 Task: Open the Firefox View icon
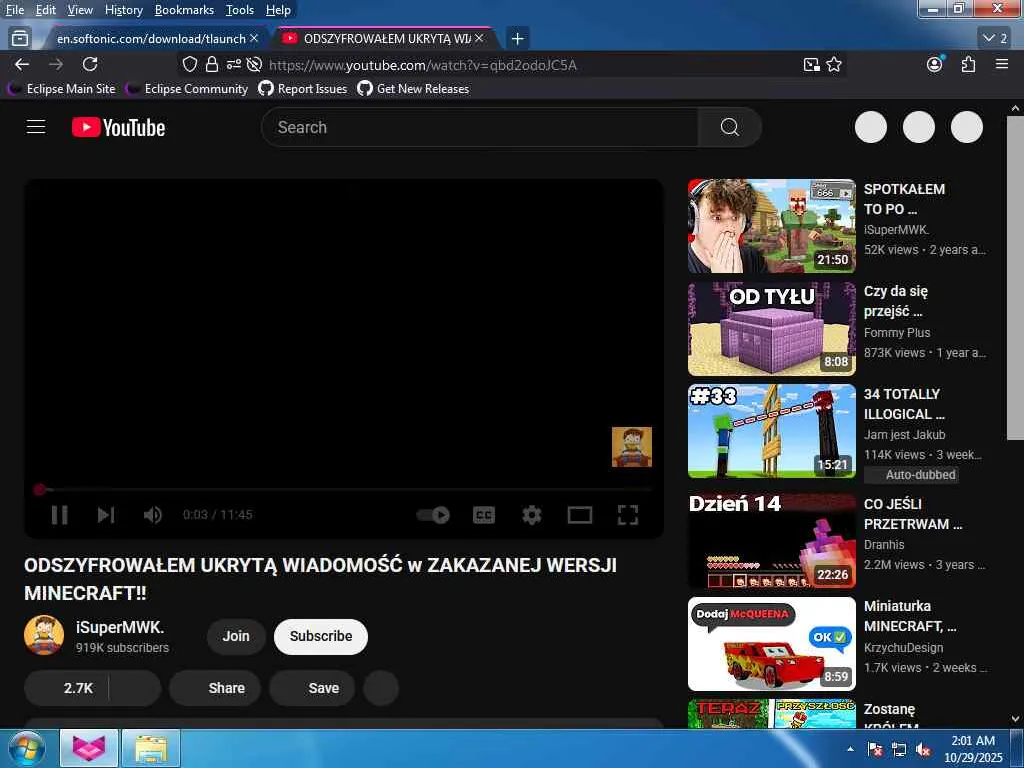pos(20,39)
